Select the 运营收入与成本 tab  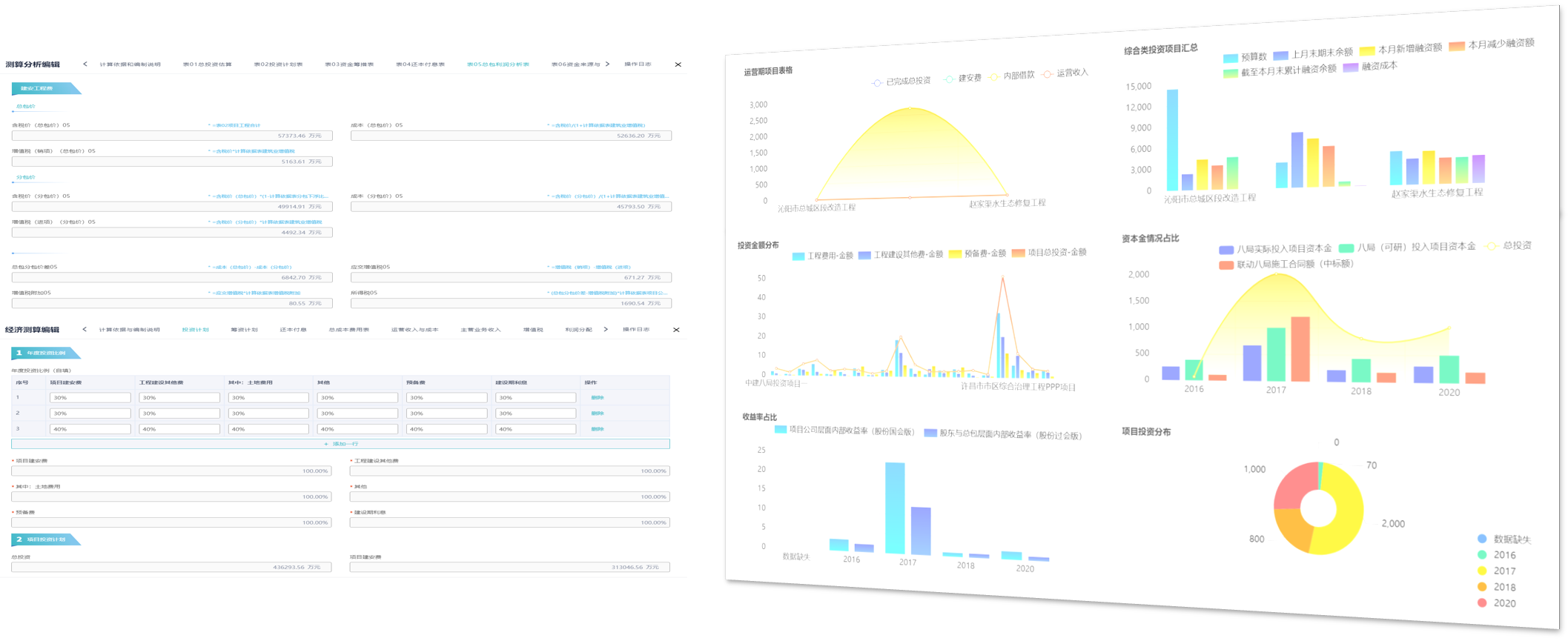[415, 330]
